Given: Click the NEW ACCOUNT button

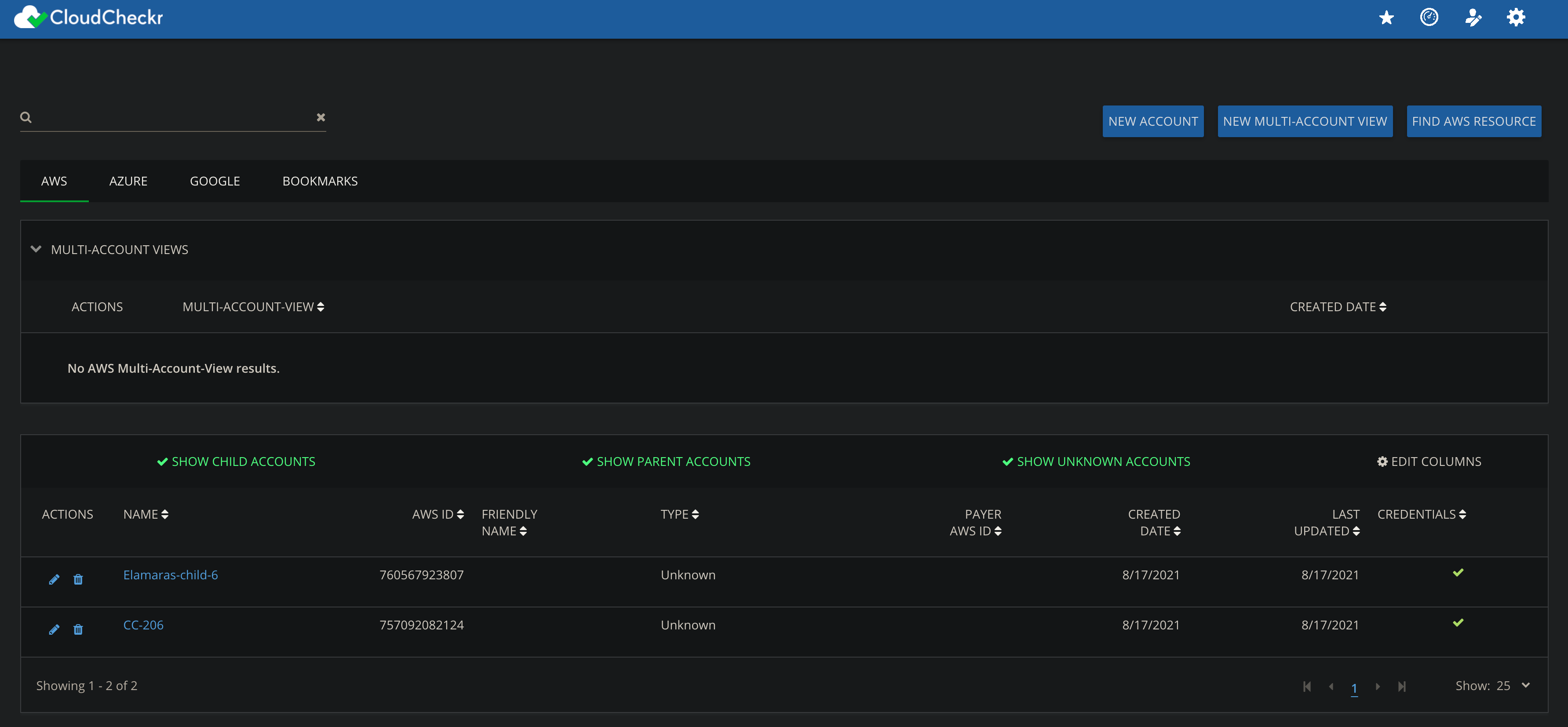Looking at the screenshot, I should 1152,121.
